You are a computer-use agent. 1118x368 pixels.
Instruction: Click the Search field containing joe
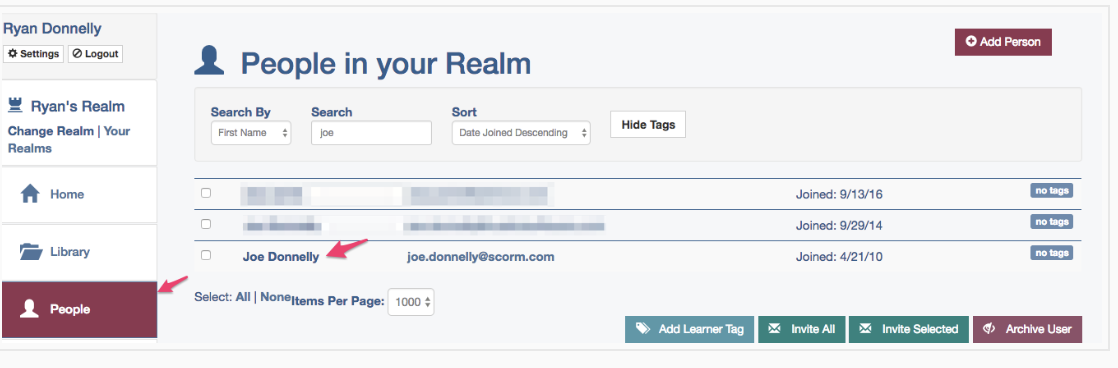tap(371, 133)
